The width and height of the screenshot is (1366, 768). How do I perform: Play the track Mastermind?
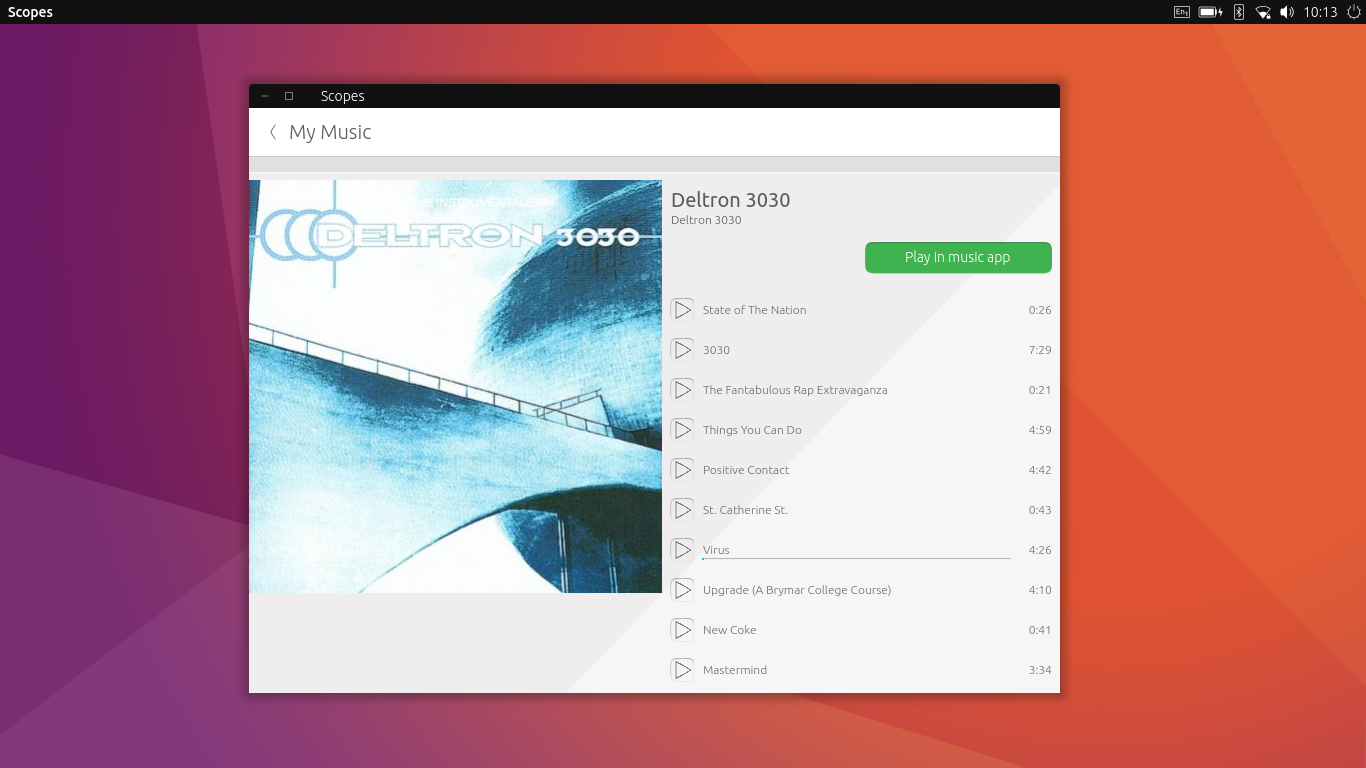click(x=682, y=670)
